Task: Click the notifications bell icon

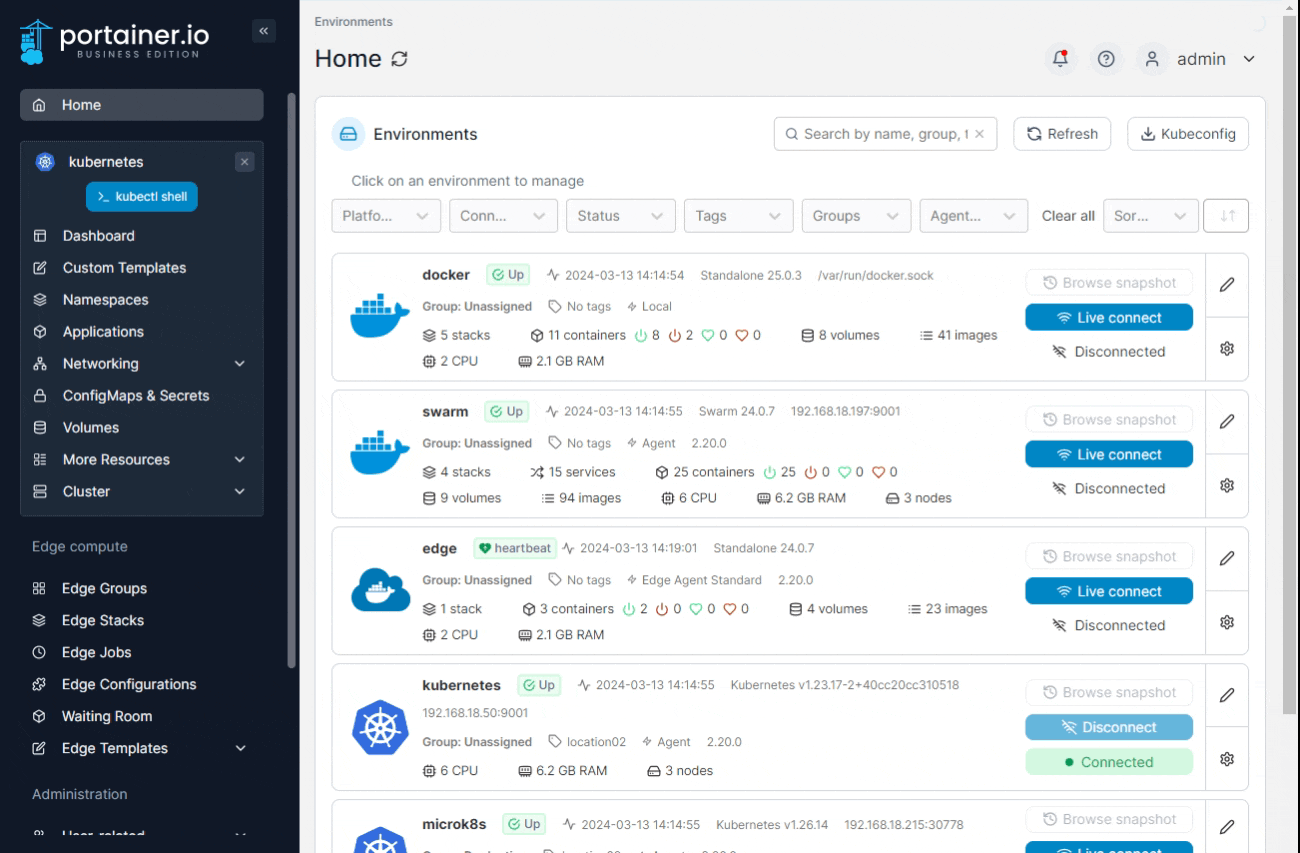Action: point(1060,59)
